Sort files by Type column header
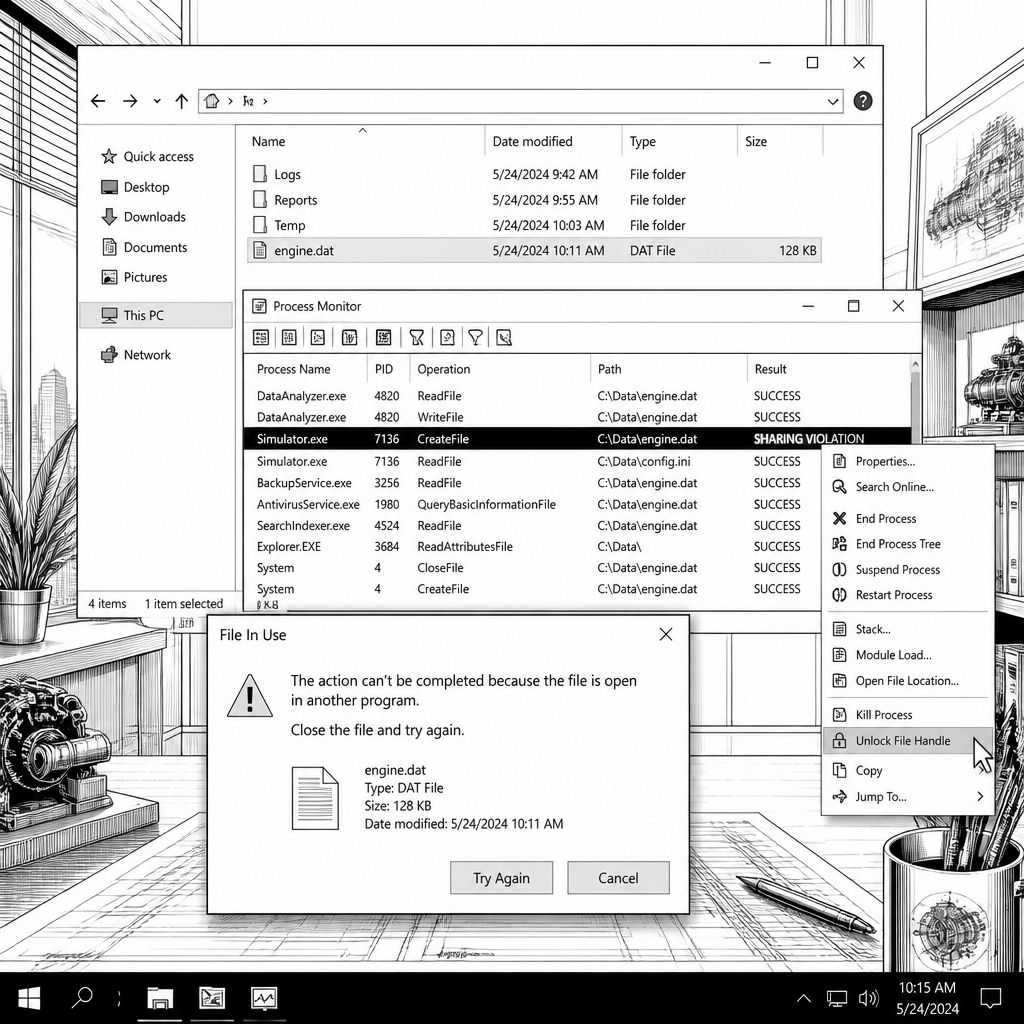This screenshot has width=1024, height=1024. click(x=643, y=141)
